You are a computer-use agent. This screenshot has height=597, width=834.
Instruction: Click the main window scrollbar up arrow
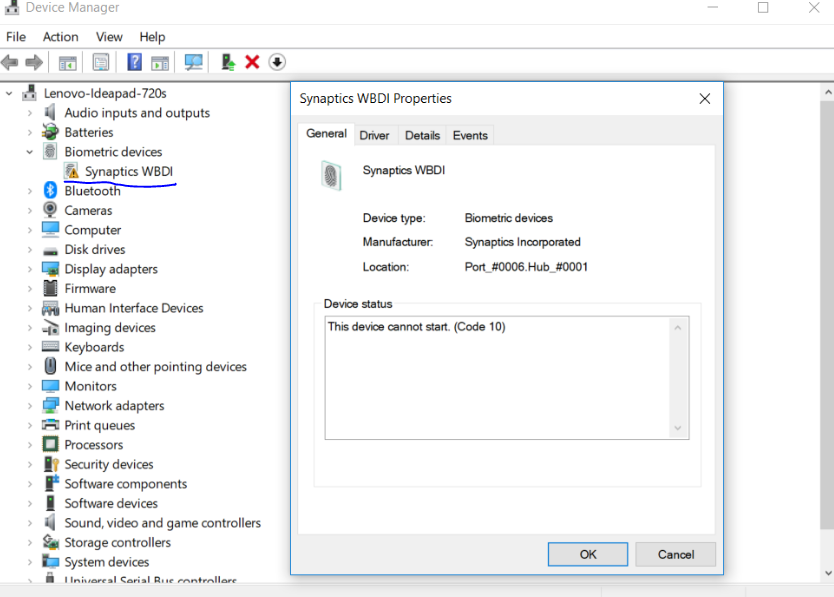coord(828,93)
